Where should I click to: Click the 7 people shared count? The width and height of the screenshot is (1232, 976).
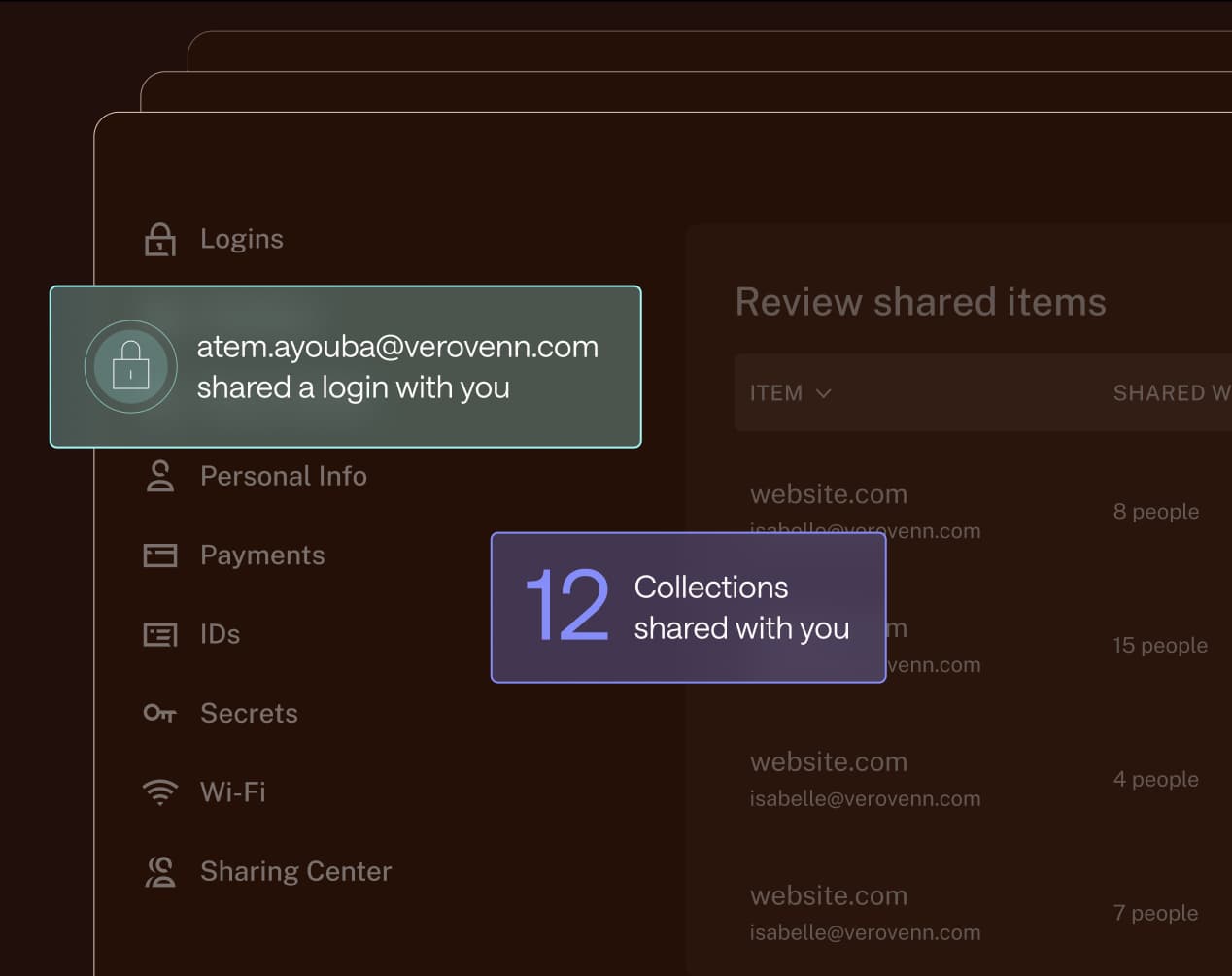(x=1155, y=913)
